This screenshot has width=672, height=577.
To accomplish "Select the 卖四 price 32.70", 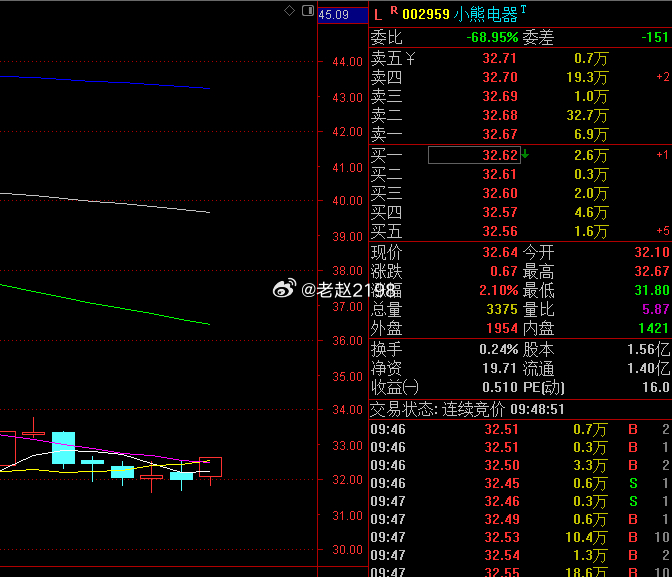I will 500,77.
